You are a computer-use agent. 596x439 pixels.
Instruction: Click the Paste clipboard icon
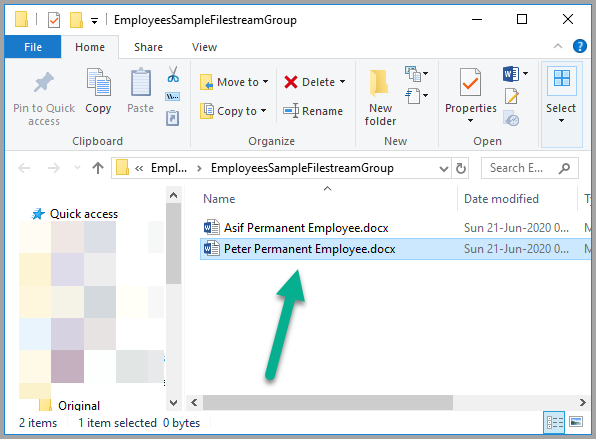pos(141,82)
